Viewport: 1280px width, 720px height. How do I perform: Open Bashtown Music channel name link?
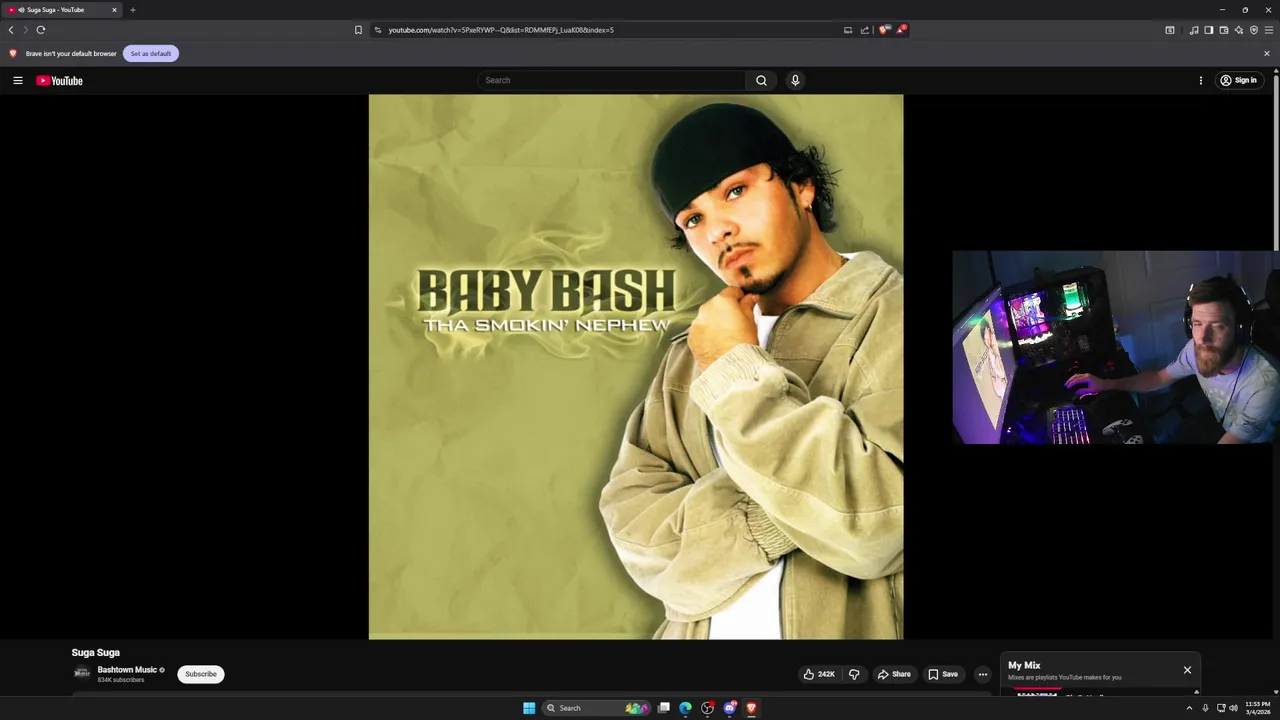point(127,669)
